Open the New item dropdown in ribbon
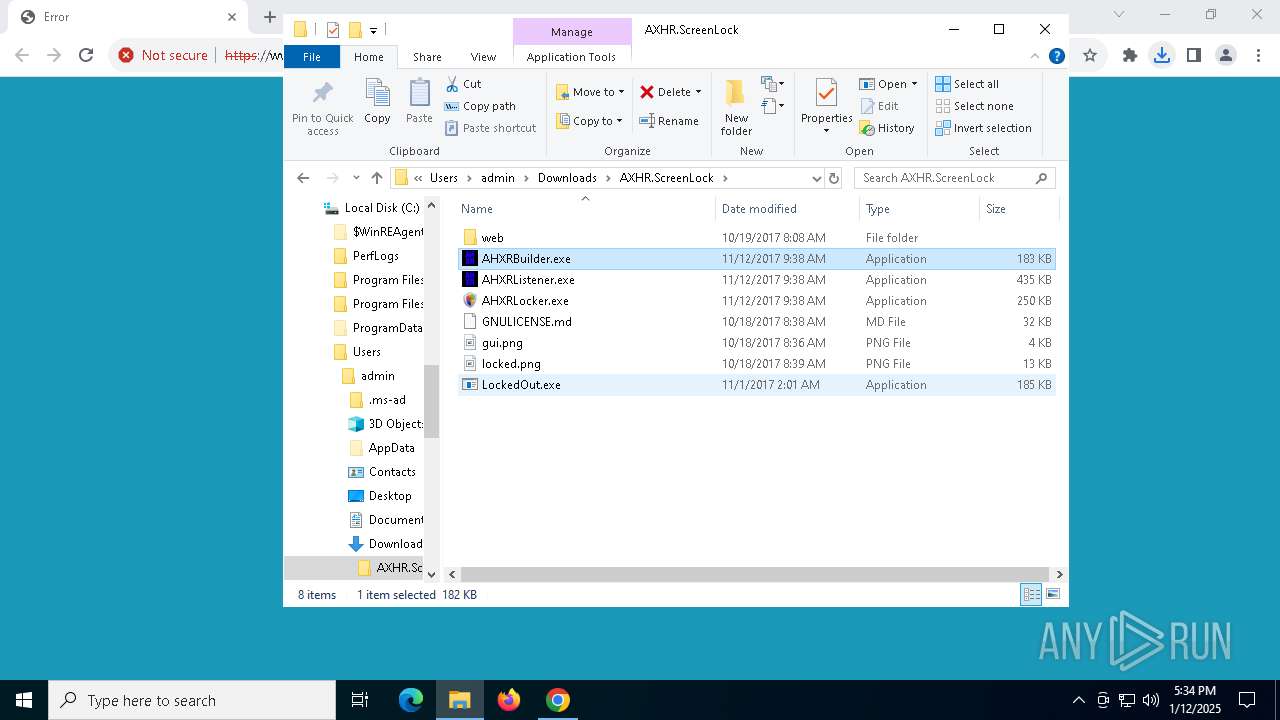This screenshot has height=720, width=1280. (772, 84)
